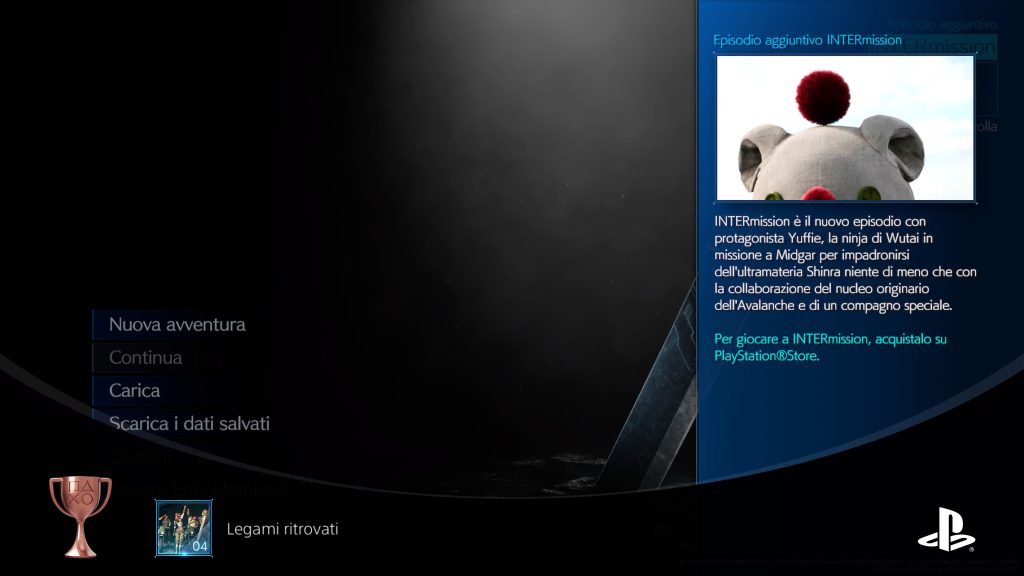Click 'Episodio aggiuntivo INTERmission' panel heading
The image size is (1024, 576).
click(x=807, y=40)
